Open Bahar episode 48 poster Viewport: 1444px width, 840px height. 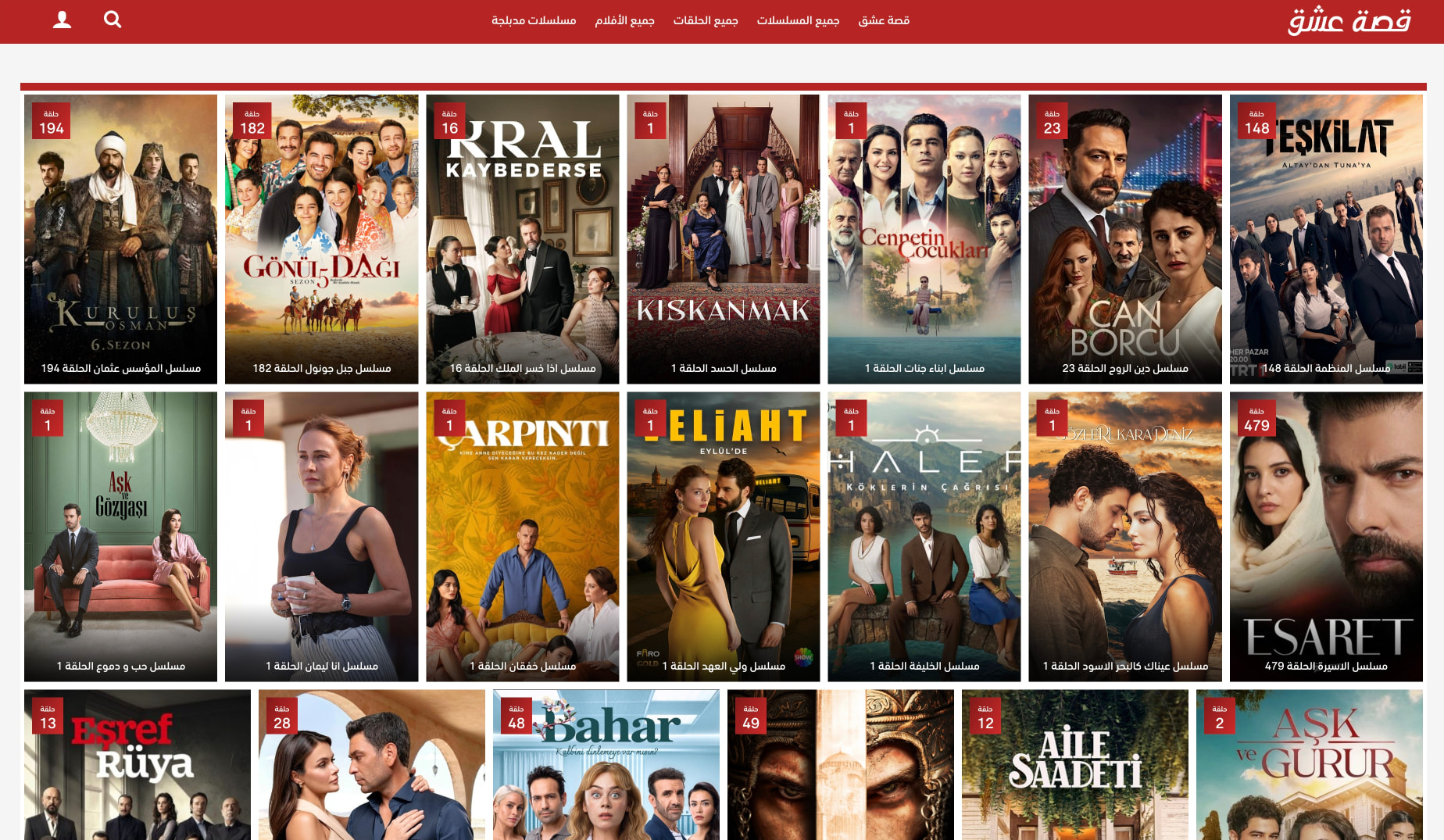pyautogui.click(x=606, y=765)
